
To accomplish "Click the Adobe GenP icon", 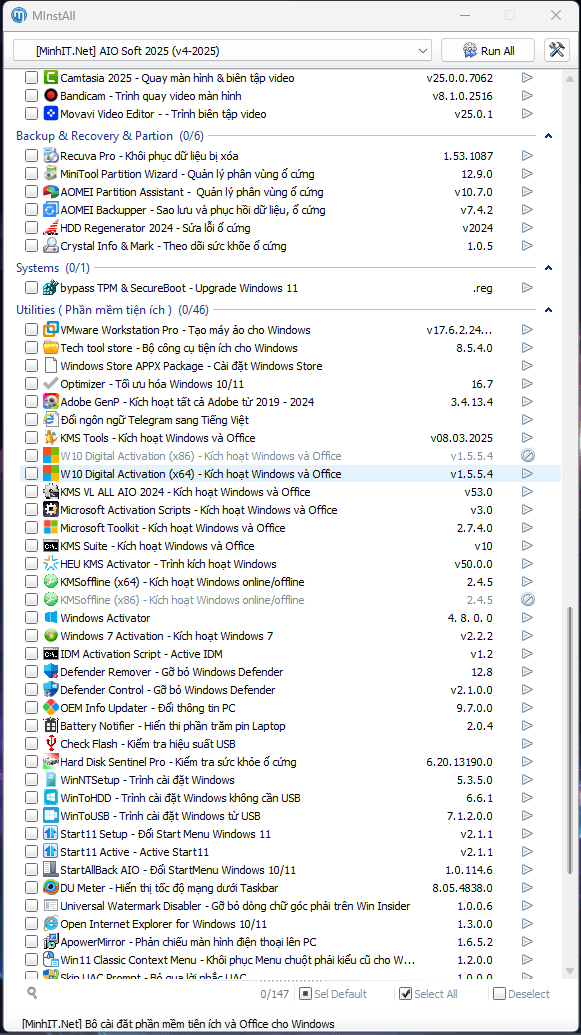I will (51, 402).
